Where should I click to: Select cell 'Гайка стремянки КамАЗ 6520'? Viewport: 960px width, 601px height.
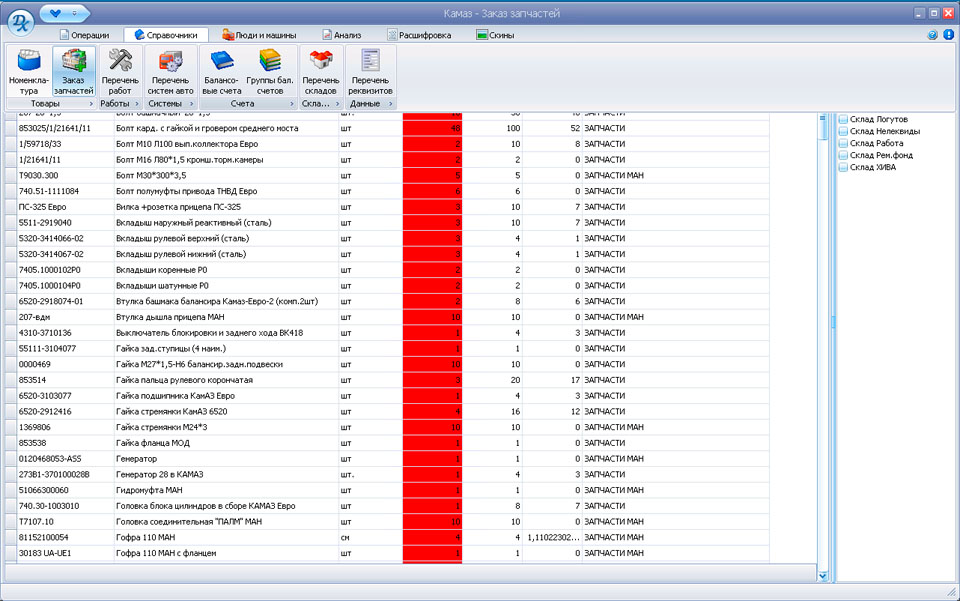pyautogui.click(x=226, y=411)
